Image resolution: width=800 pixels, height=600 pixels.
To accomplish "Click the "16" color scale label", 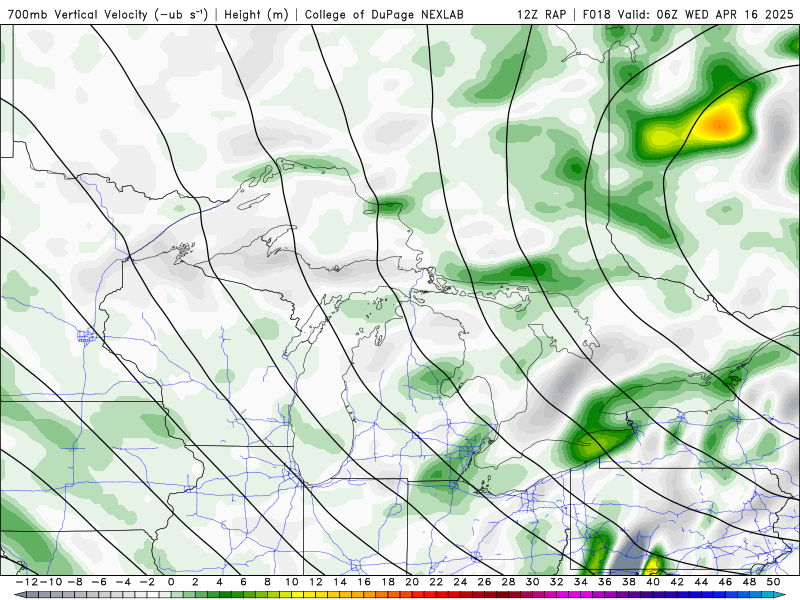I will [364, 582].
